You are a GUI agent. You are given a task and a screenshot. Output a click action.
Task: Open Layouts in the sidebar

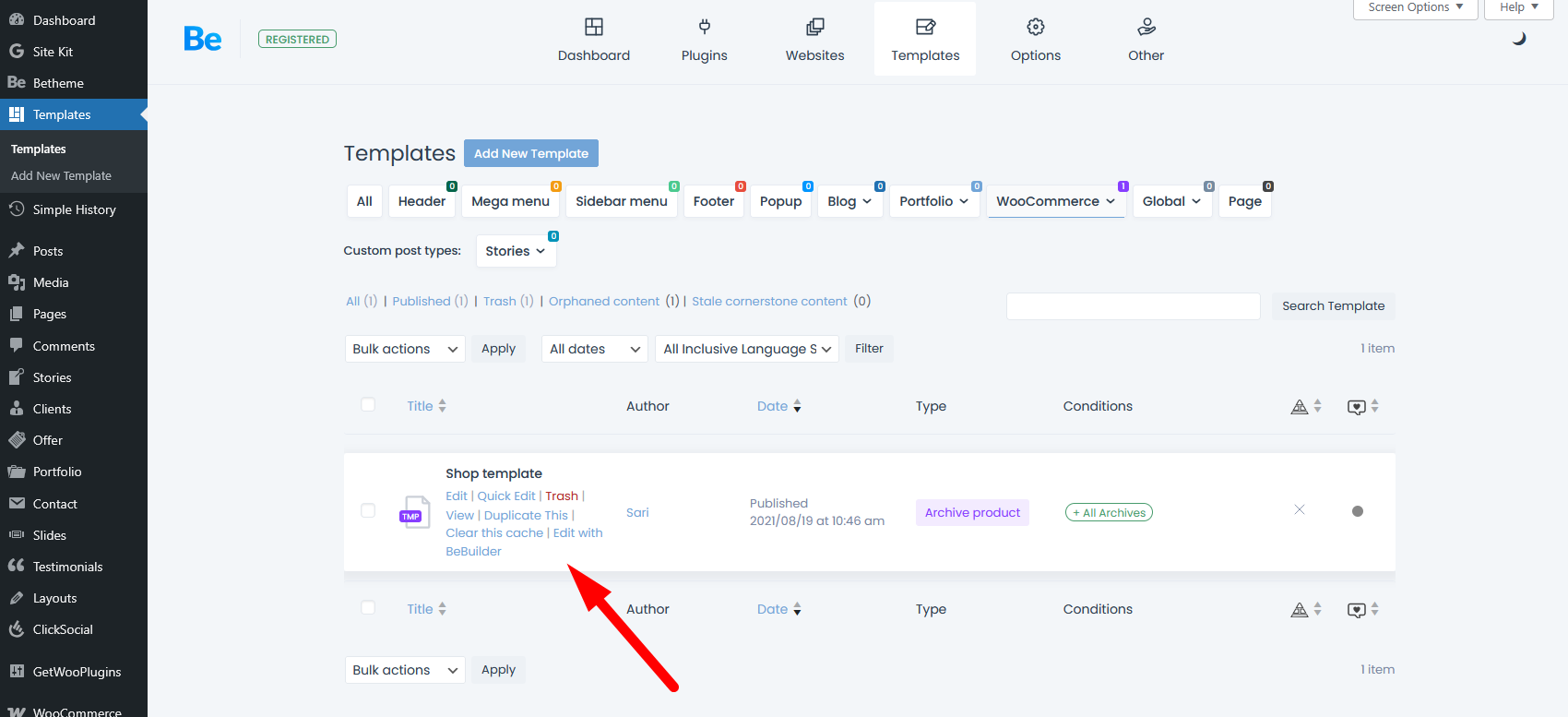(54, 598)
